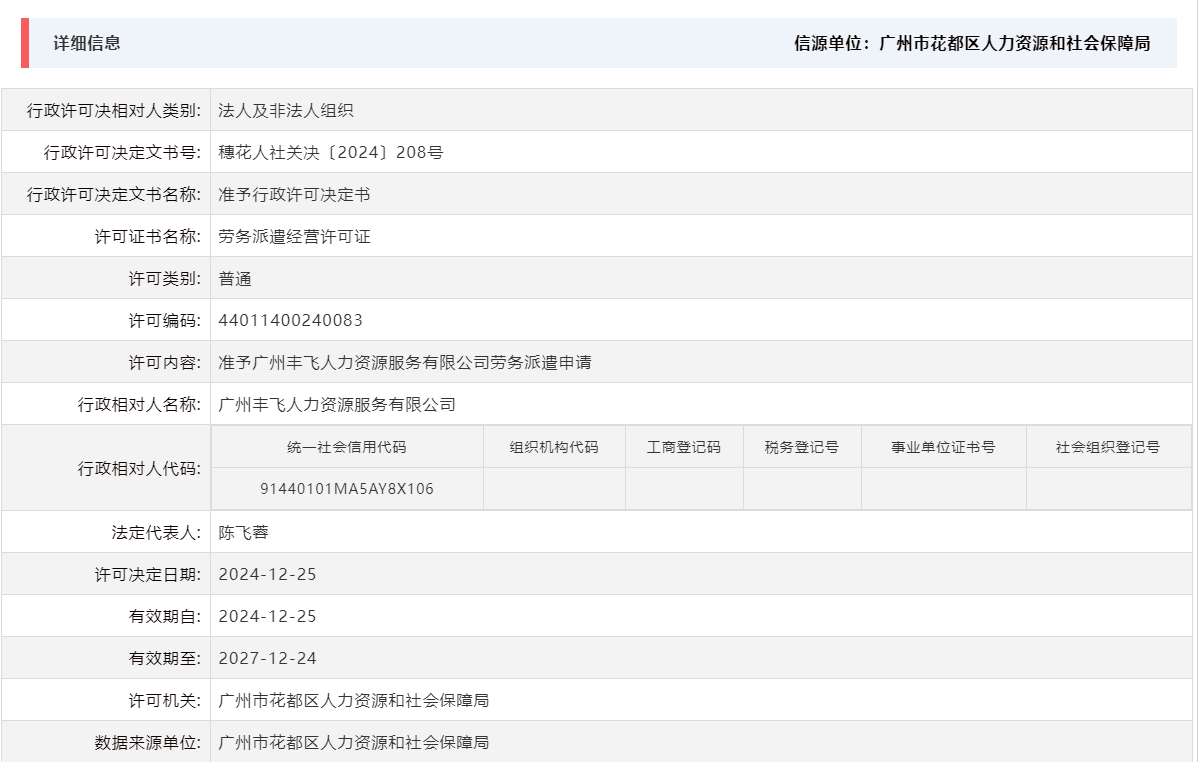The image size is (1198, 762).
Task: Click the 工商登记码 column header
Action: (684, 446)
